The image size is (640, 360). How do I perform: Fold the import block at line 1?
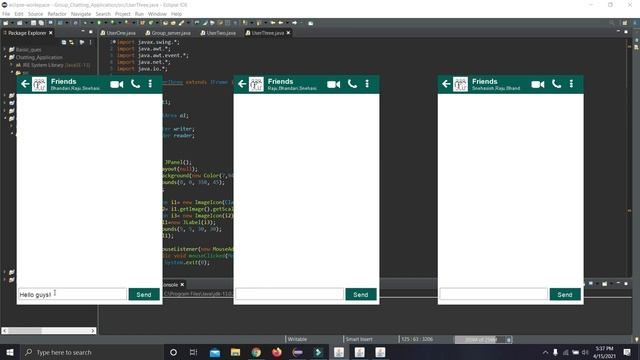coord(114,42)
